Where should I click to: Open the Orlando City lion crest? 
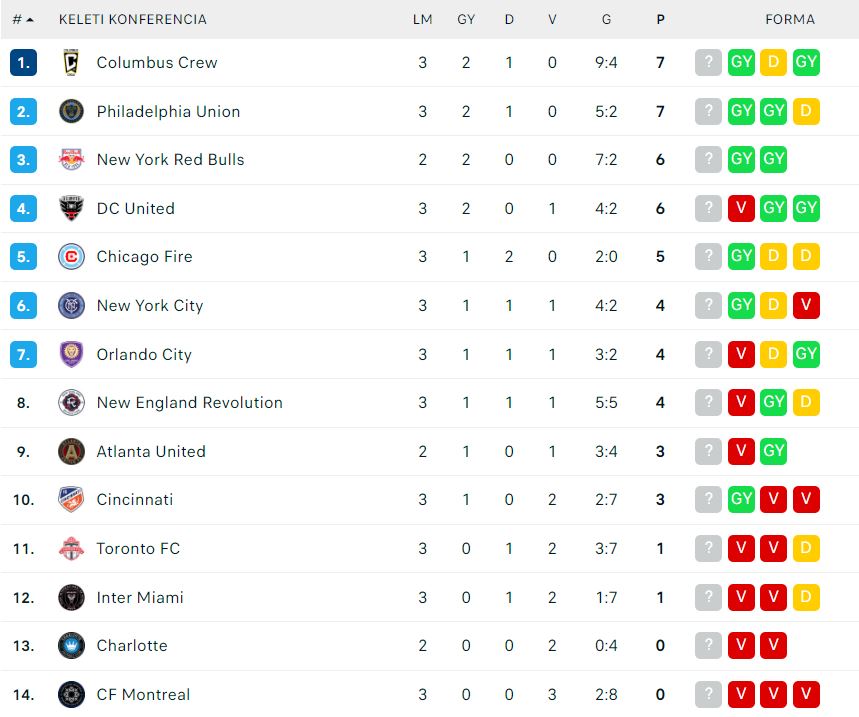(71, 354)
